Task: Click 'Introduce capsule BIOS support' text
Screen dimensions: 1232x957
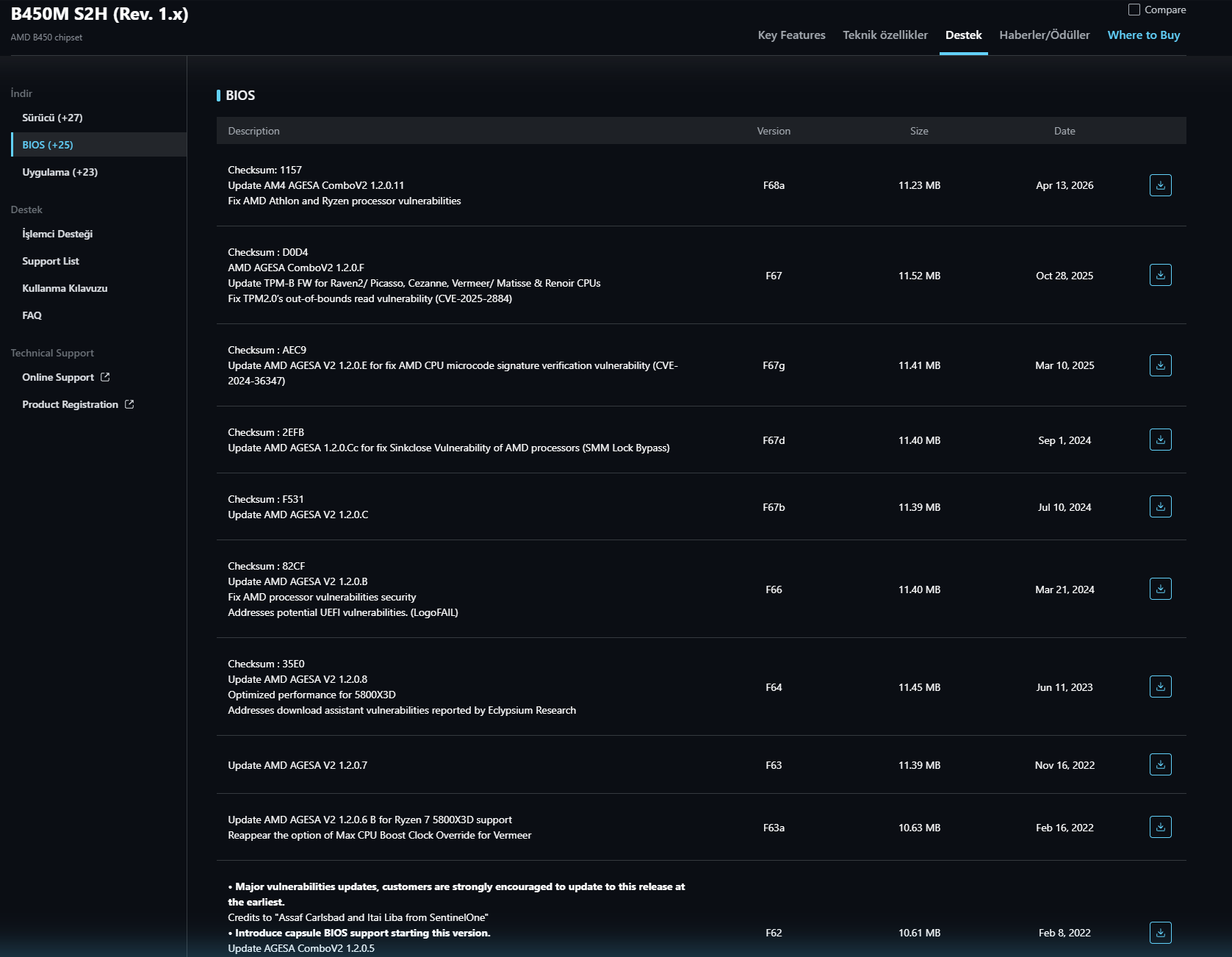Action: pyautogui.click(x=359, y=933)
